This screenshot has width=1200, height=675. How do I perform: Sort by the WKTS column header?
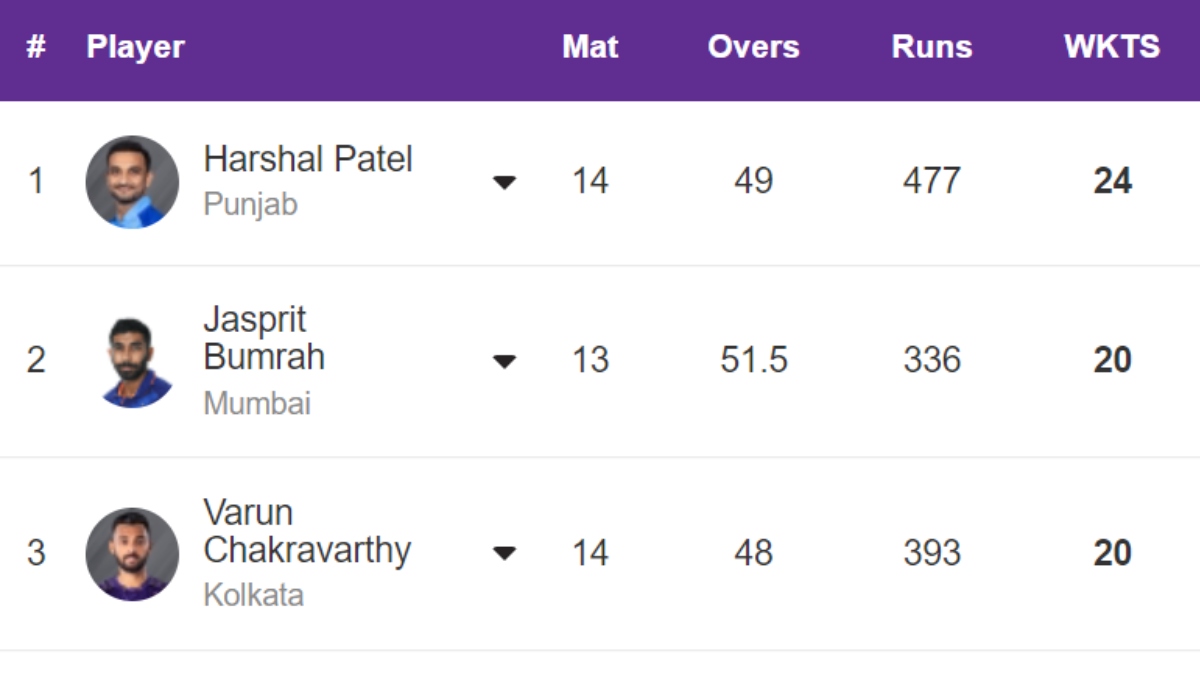(1111, 47)
